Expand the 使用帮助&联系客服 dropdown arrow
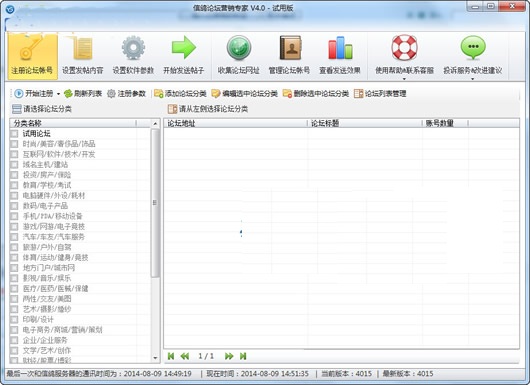Image resolution: width=530 pixels, height=385 pixels. (404, 79)
